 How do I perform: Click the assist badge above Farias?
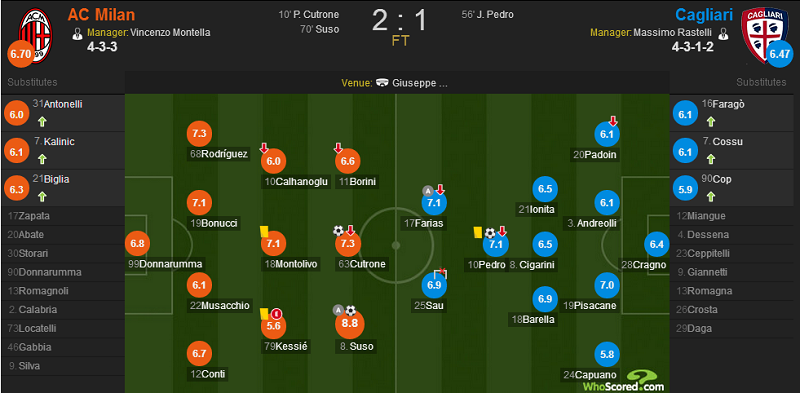427,191
